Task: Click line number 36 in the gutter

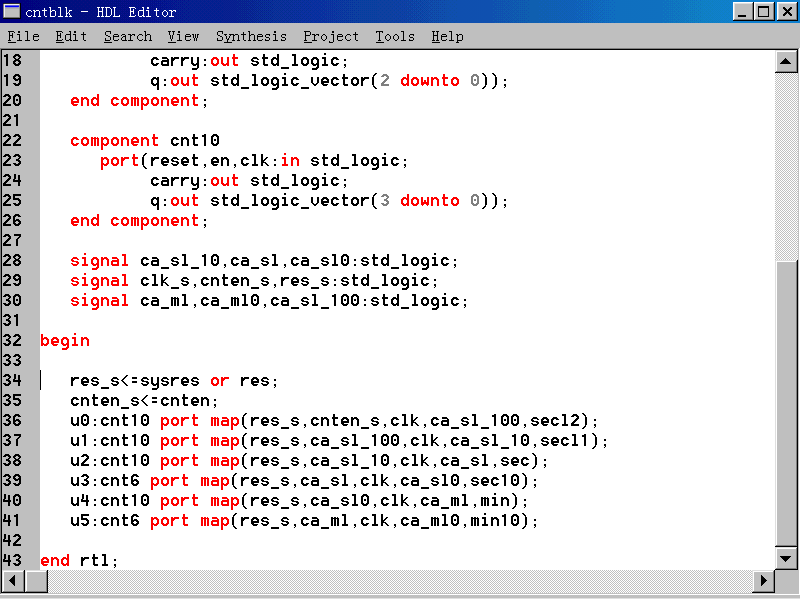Action: tap(12, 421)
